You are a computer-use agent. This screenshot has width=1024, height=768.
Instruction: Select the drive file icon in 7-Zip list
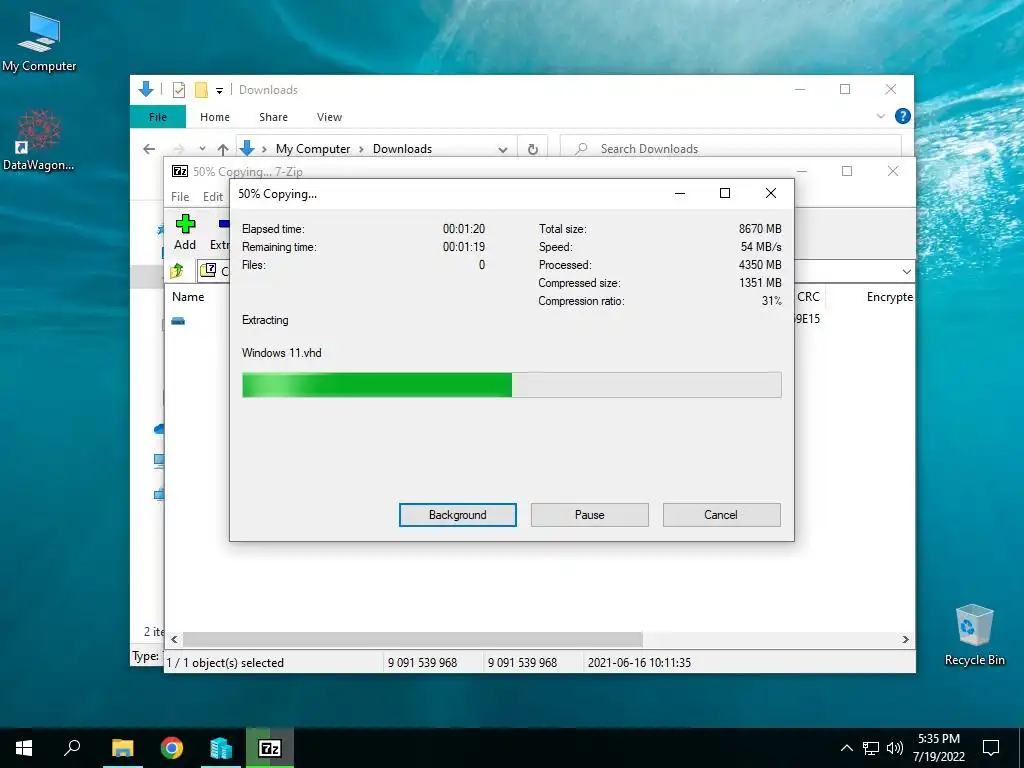tap(178, 321)
